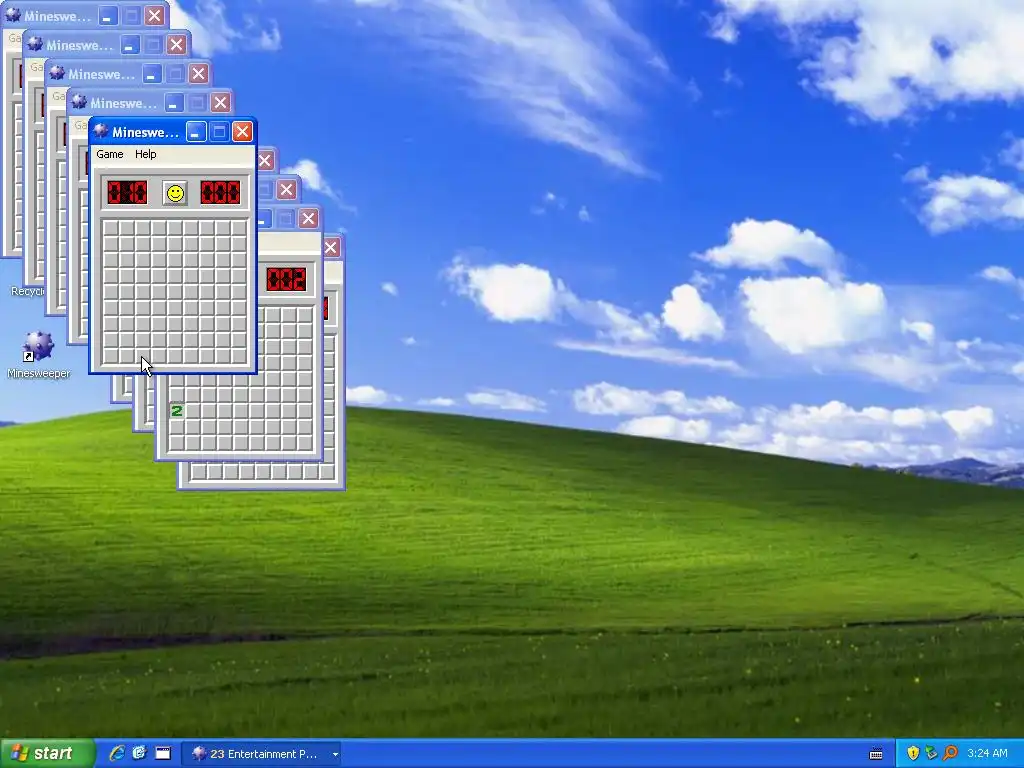Minimize the front Minesweeper window

196,132
